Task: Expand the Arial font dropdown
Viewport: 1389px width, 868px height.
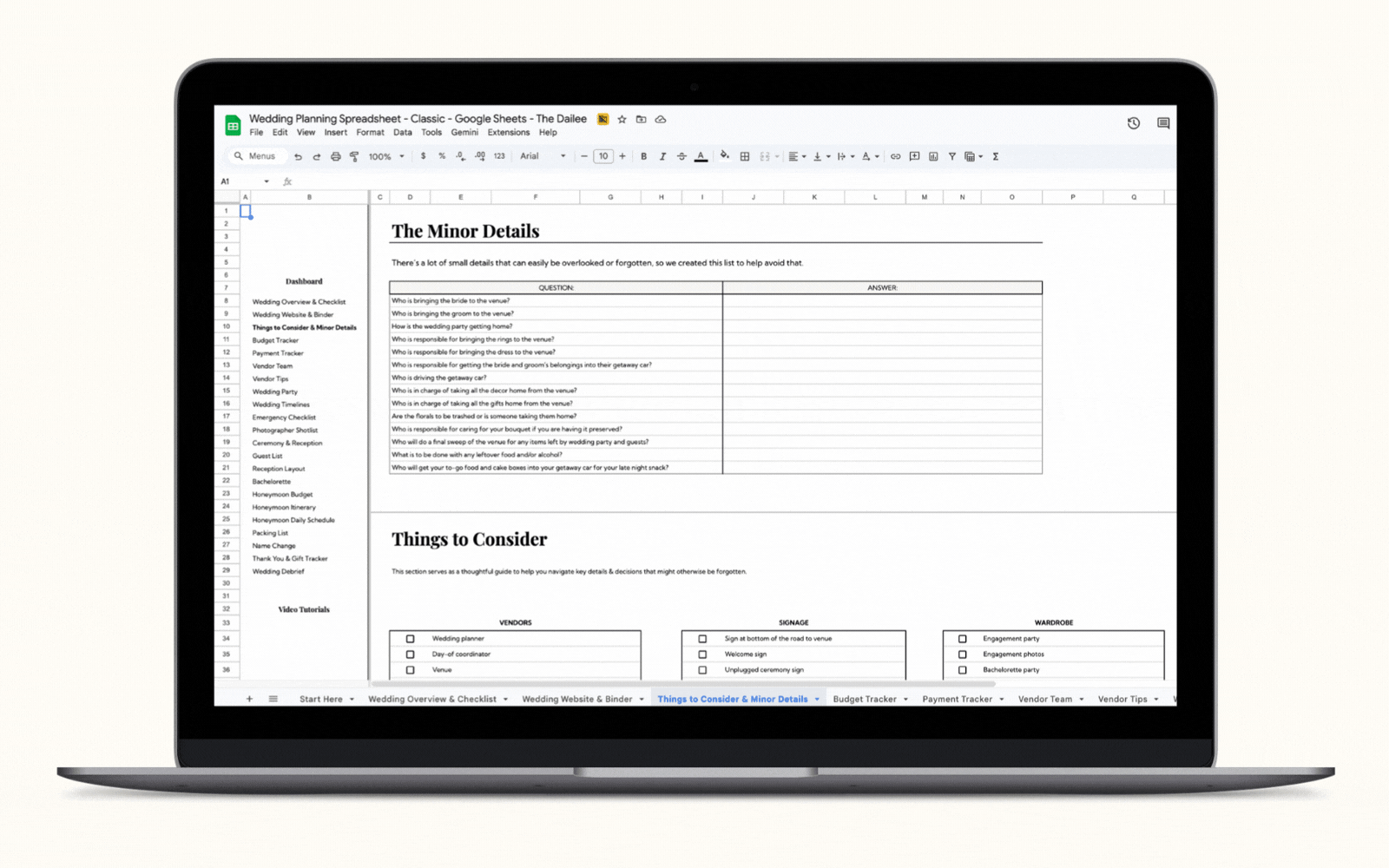Action: pyautogui.click(x=543, y=156)
